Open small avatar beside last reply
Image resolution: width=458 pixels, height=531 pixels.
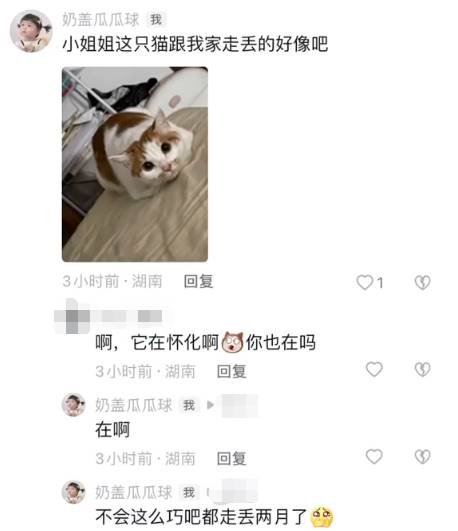[x=73, y=492]
